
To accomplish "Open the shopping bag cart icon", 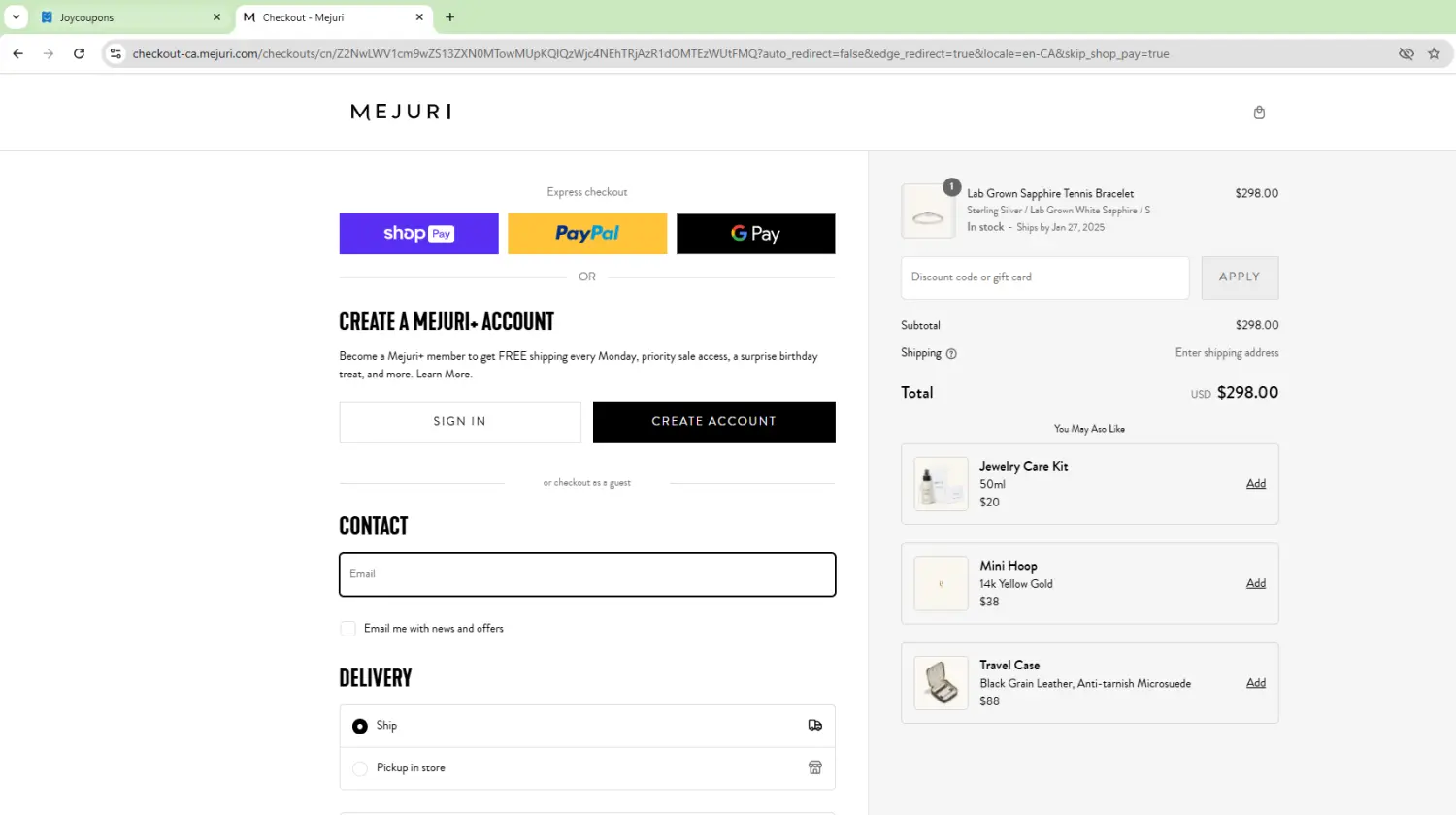I will click(x=1259, y=113).
